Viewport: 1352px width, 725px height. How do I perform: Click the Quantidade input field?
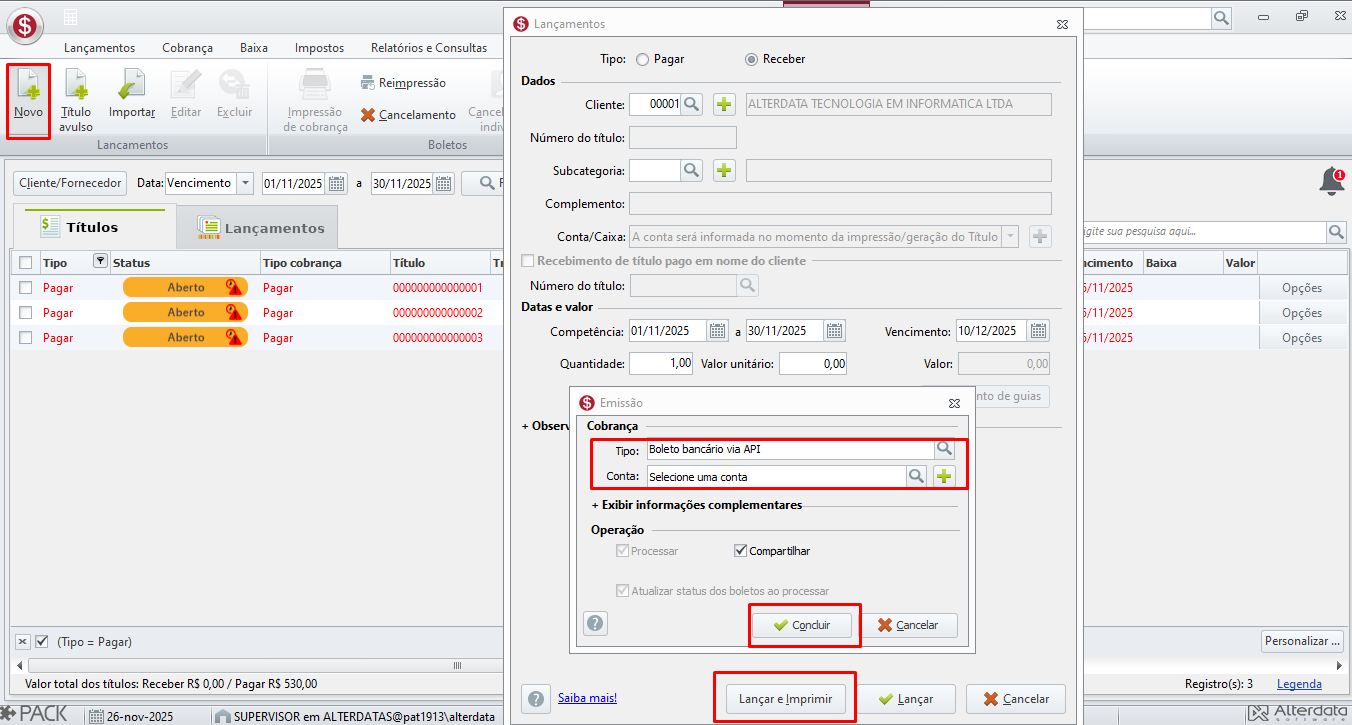[660, 364]
